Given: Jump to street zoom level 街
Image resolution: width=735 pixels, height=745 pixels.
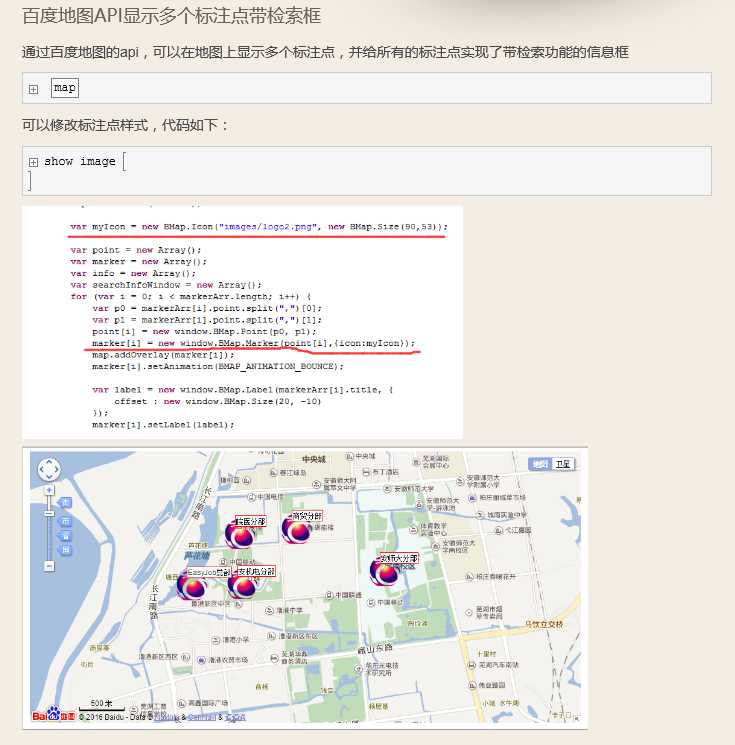Looking at the screenshot, I should point(65,502).
